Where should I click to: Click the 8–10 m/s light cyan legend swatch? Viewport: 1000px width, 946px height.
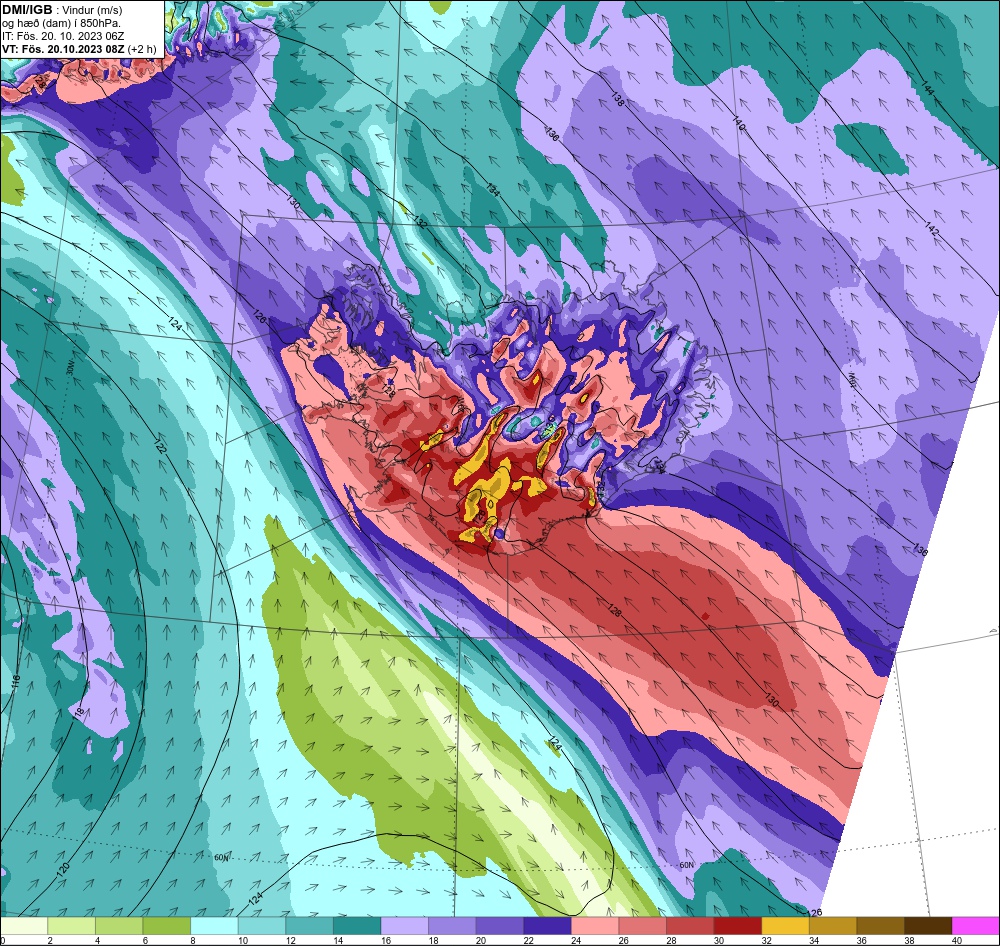pos(214,926)
